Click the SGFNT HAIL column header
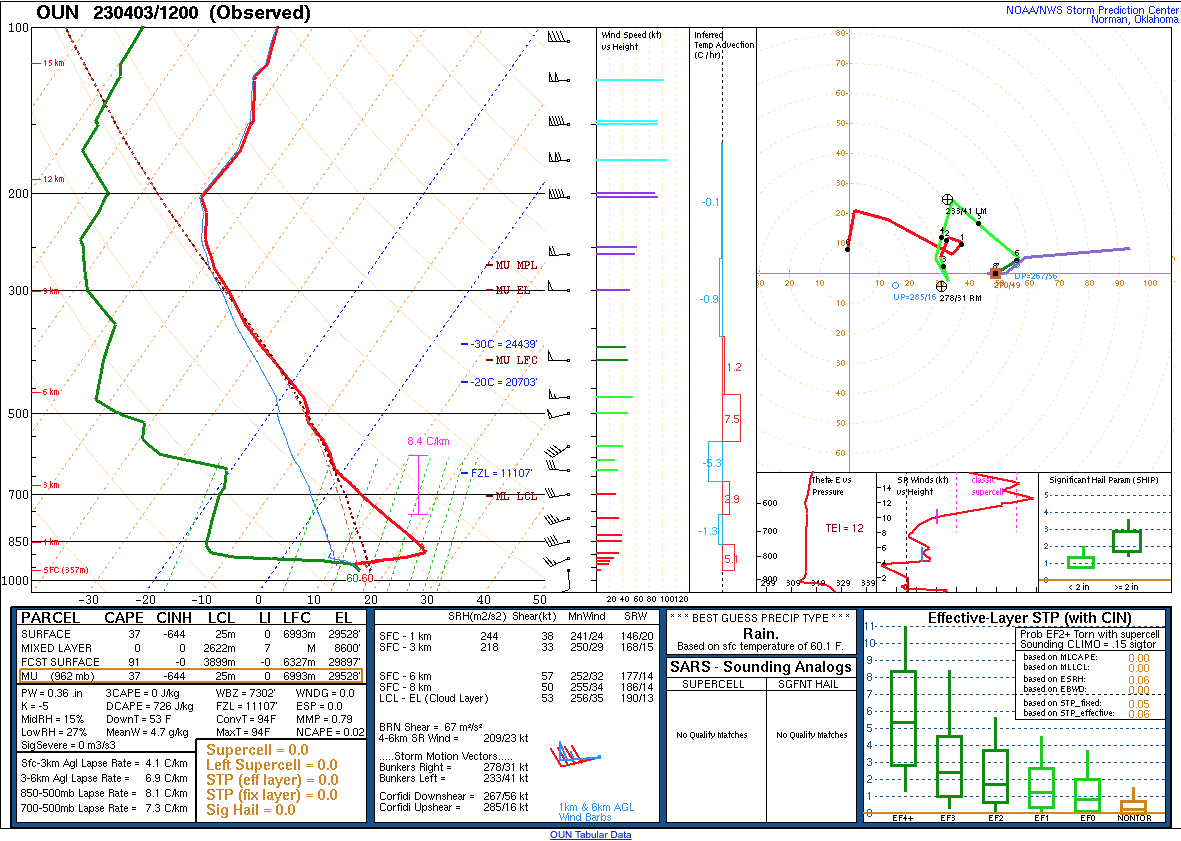 tap(808, 684)
